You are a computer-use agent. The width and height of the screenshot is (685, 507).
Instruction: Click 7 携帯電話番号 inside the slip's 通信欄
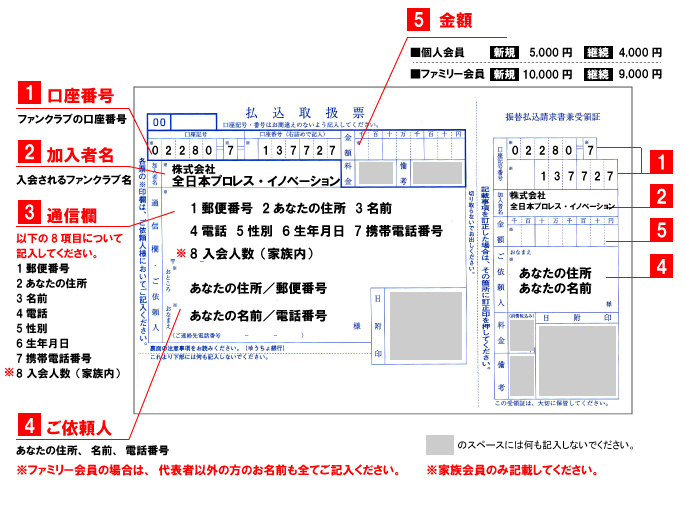click(x=398, y=231)
